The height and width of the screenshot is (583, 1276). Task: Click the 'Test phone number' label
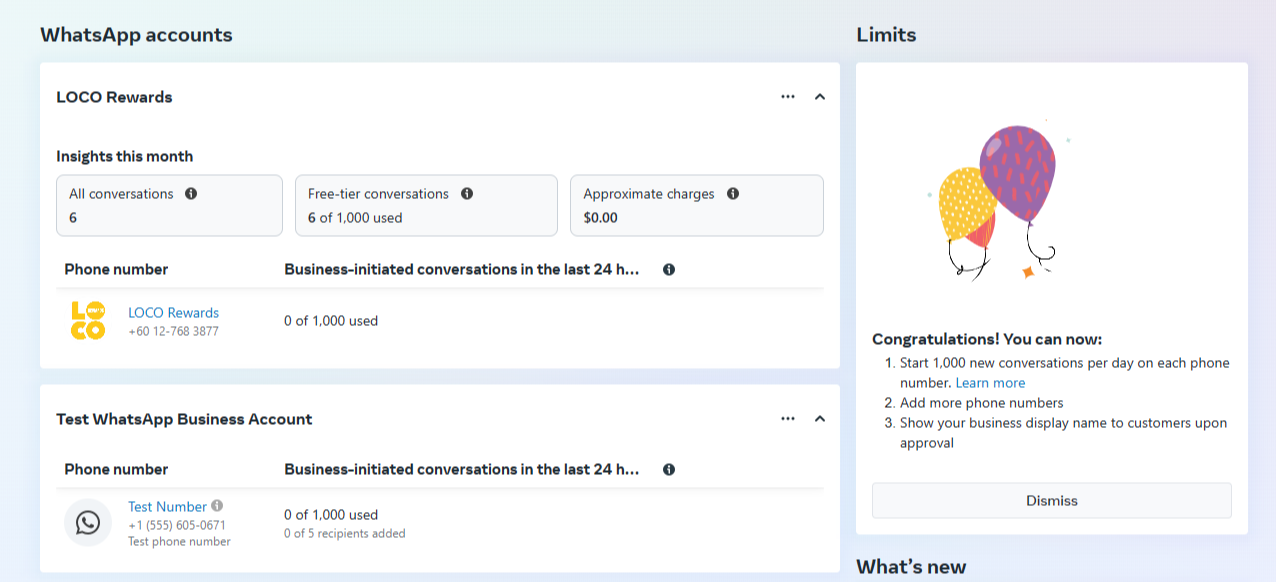[x=179, y=542]
